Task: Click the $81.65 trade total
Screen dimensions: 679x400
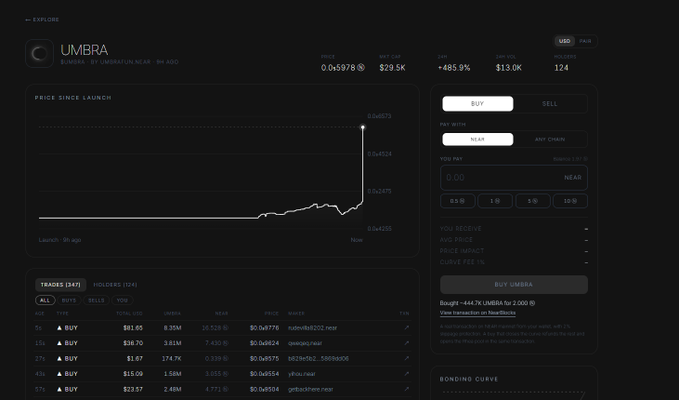Action: [133, 328]
